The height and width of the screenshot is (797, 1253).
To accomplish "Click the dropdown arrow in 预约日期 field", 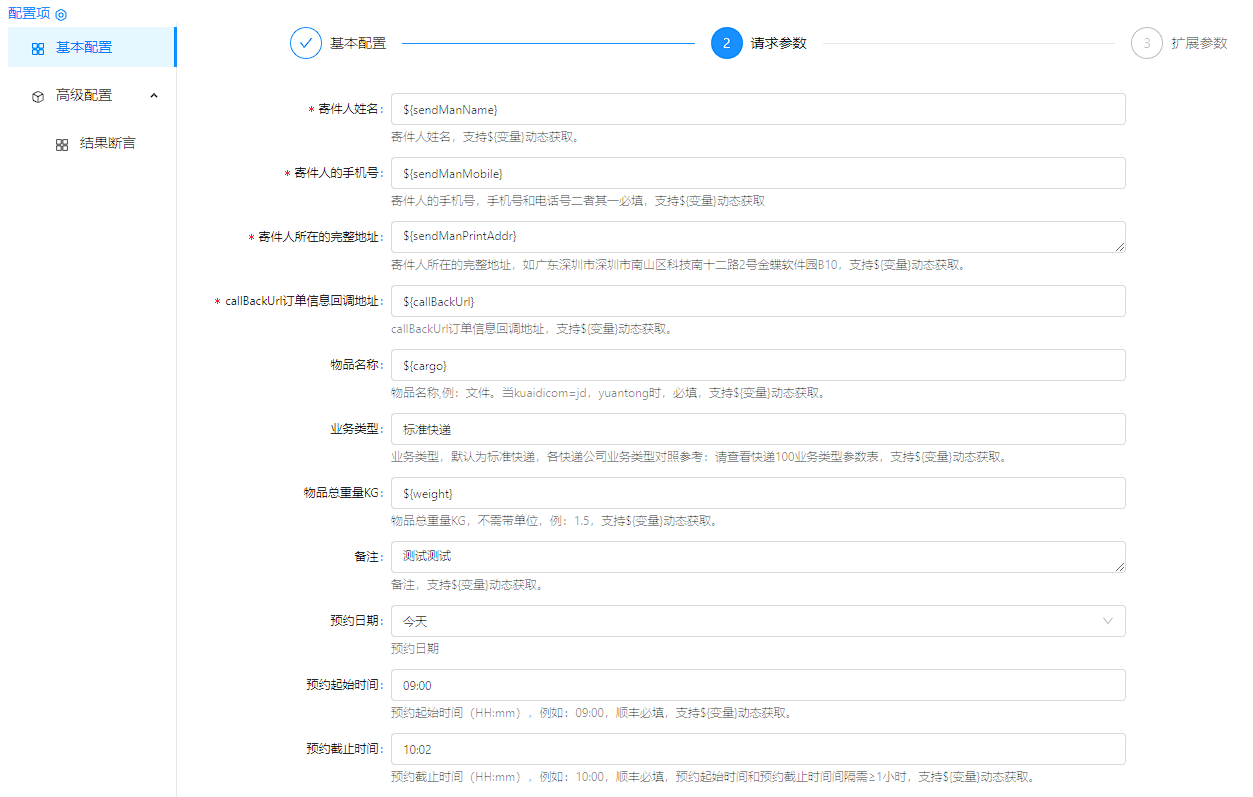I will pyautogui.click(x=1108, y=621).
